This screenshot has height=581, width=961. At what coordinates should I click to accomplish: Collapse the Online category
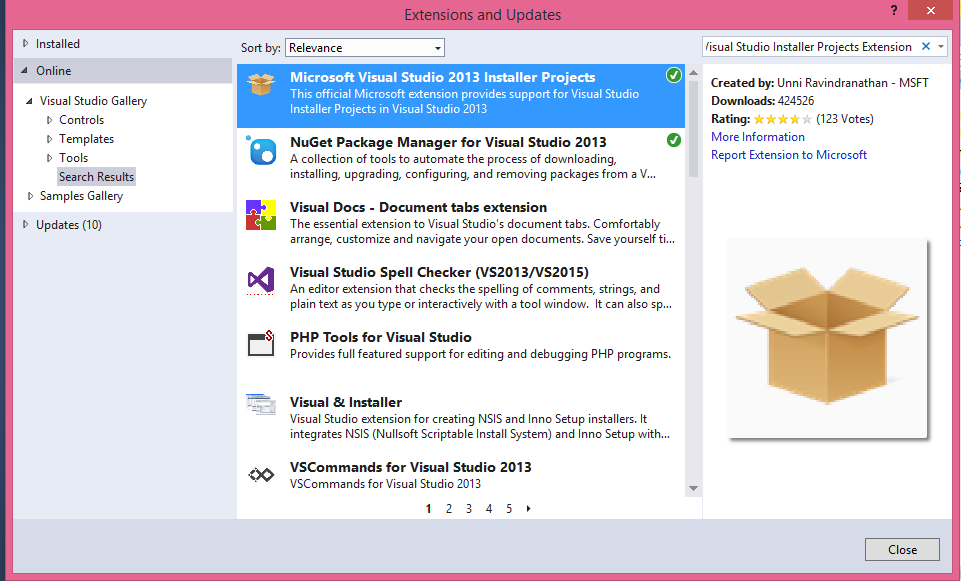point(25,70)
